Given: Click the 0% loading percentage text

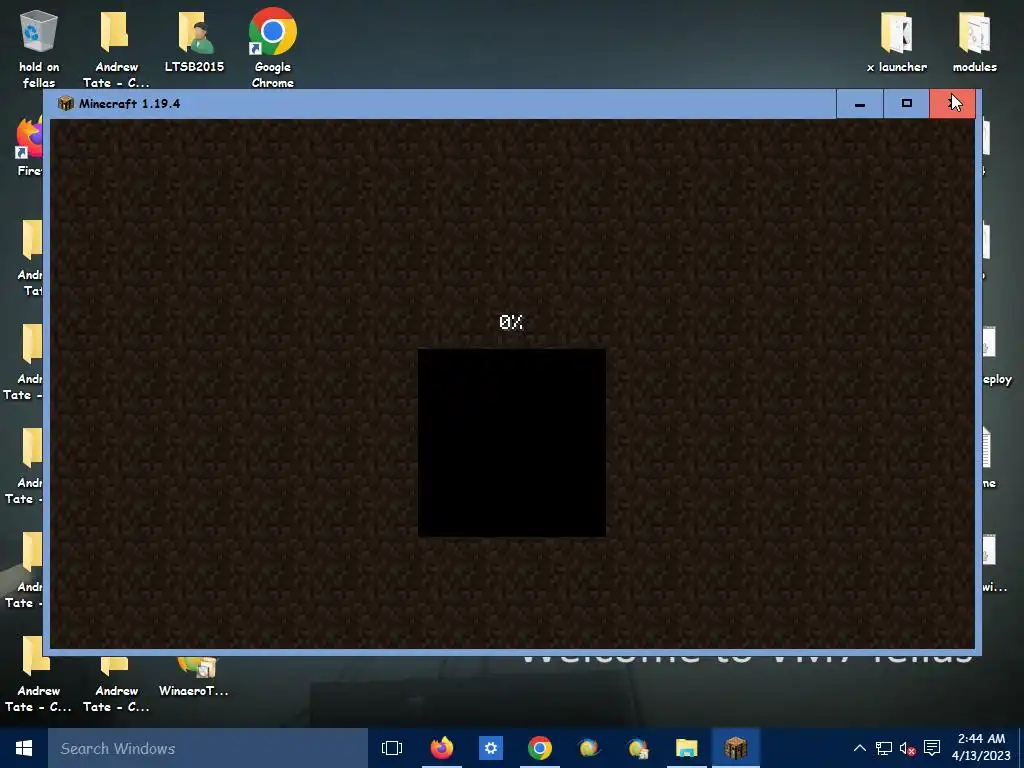Looking at the screenshot, I should (x=511, y=322).
